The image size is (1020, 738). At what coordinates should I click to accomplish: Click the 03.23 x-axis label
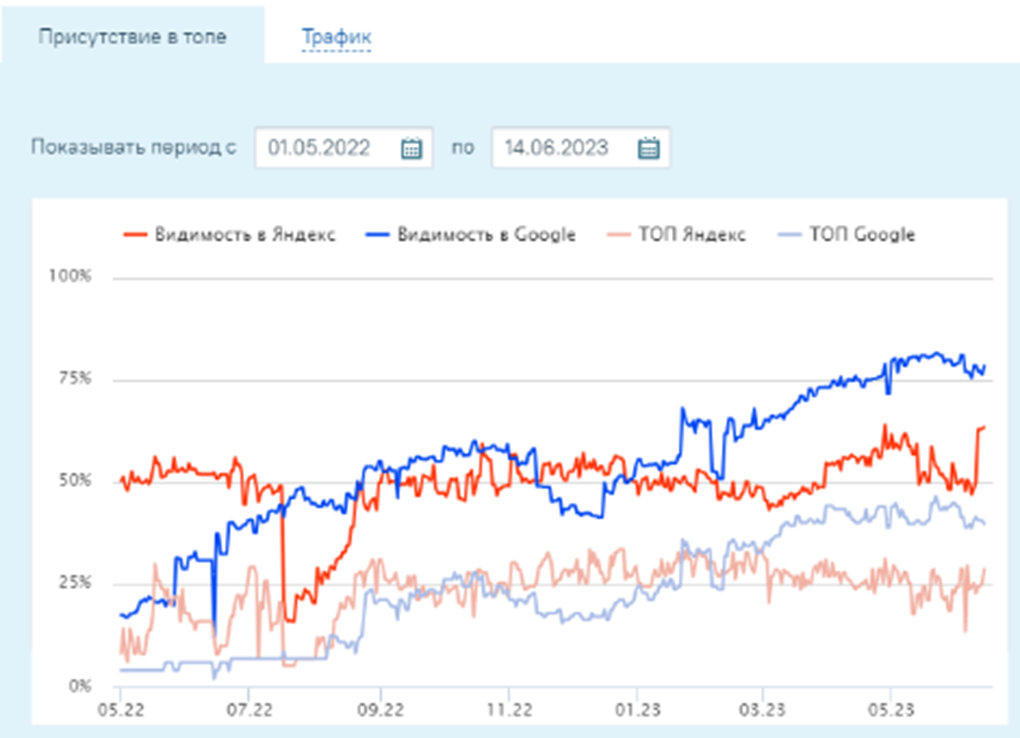click(x=762, y=709)
